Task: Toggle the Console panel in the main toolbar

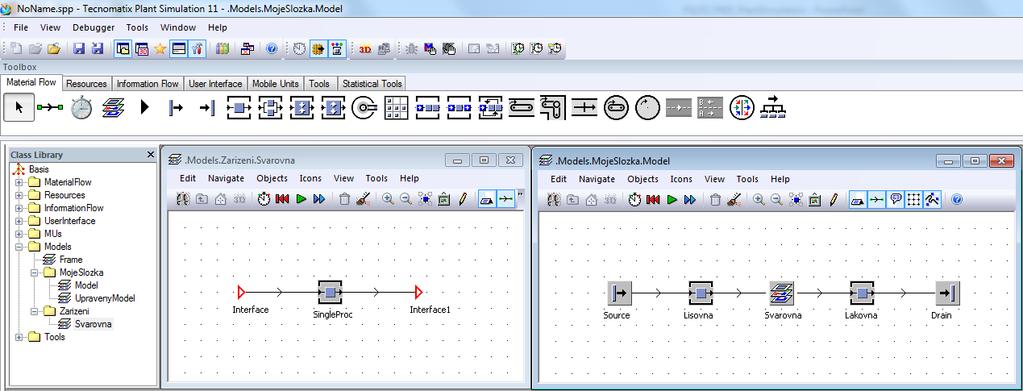Action: 179,49
